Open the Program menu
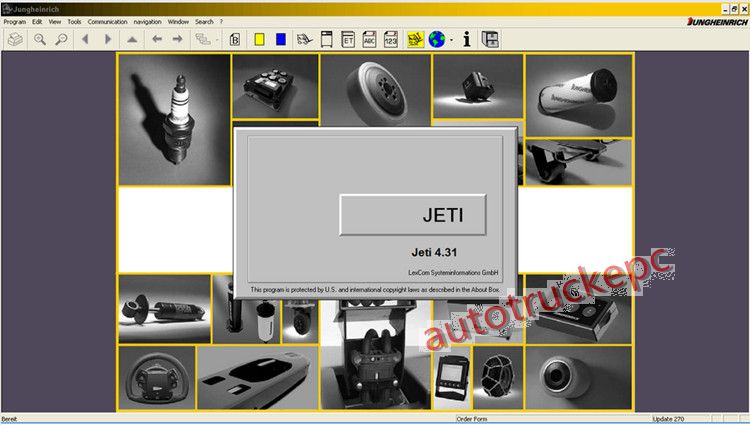The image size is (750, 425). [x=15, y=22]
